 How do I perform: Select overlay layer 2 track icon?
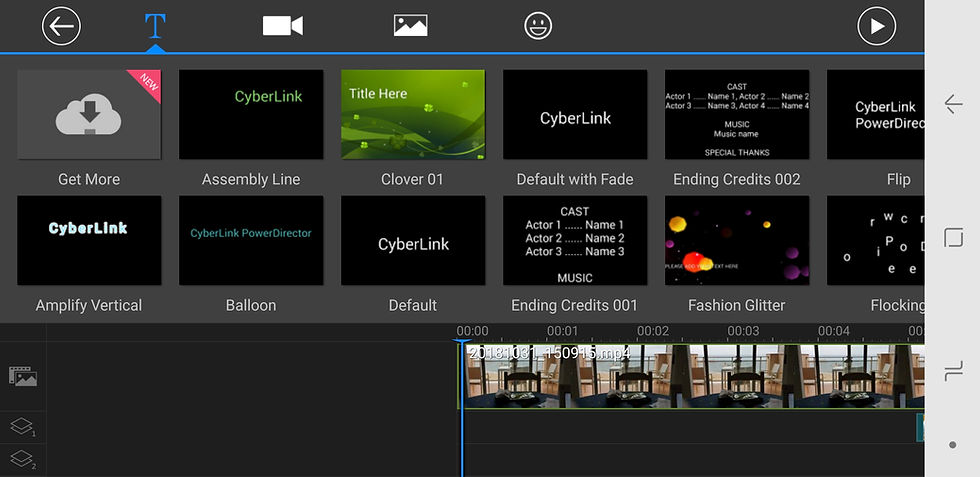pos(23,459)
